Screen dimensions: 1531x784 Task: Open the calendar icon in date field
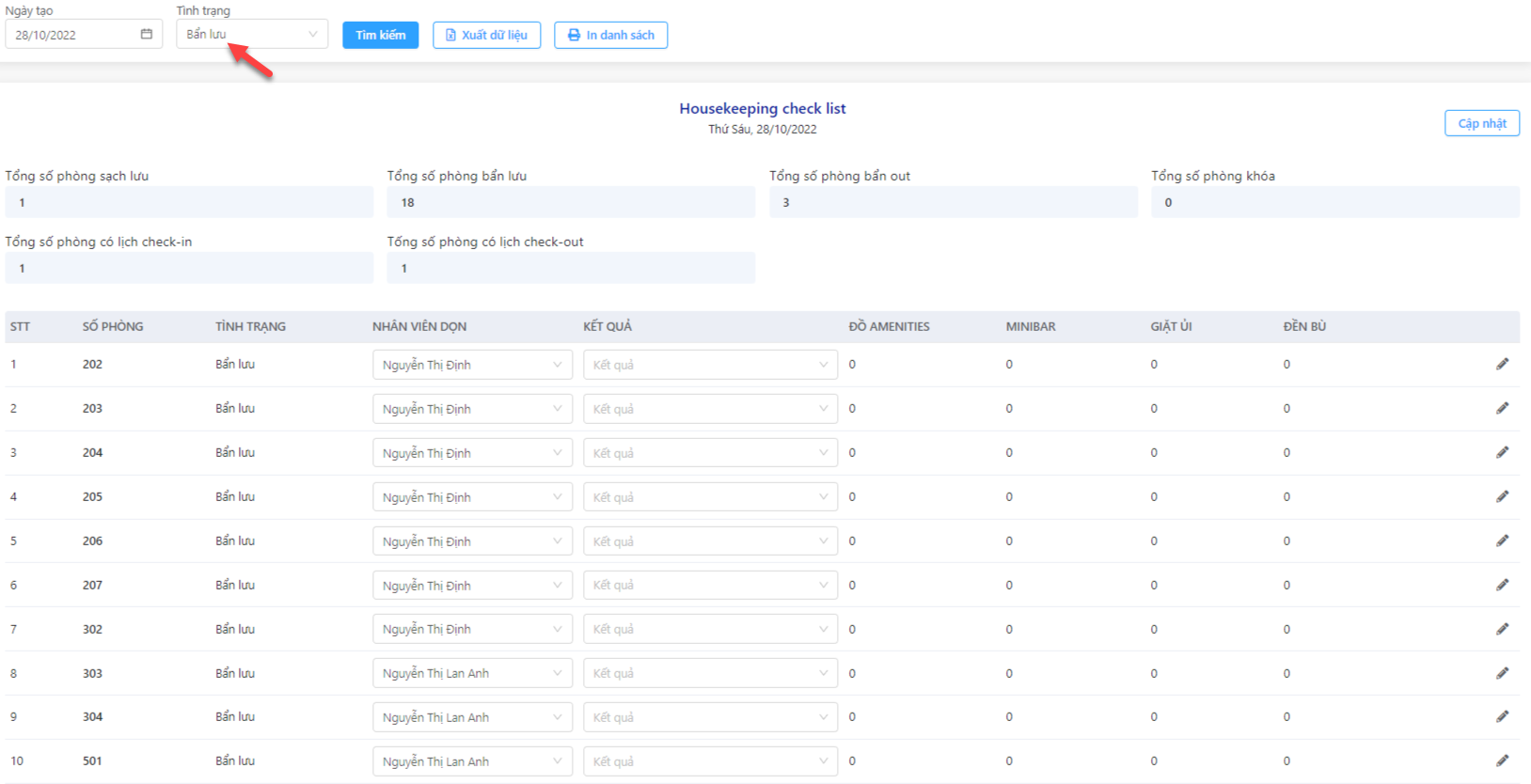[146, 34]
